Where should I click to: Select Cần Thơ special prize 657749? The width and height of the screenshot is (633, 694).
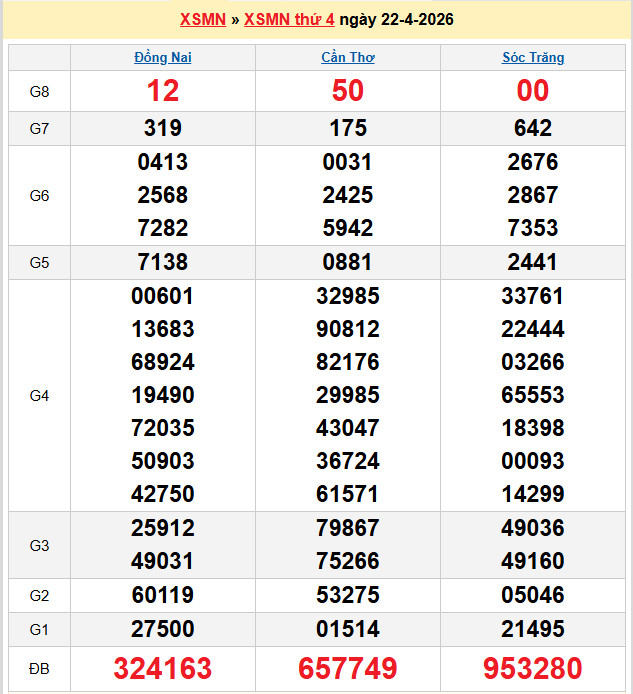click(348, 668)
